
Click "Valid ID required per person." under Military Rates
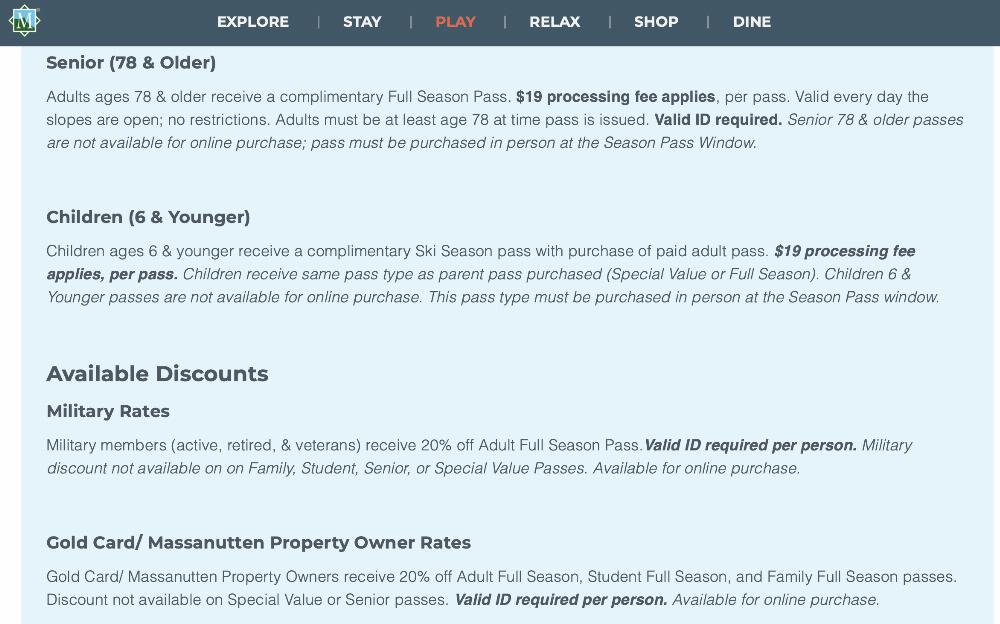pyautogui.click(x=750, y=445)
